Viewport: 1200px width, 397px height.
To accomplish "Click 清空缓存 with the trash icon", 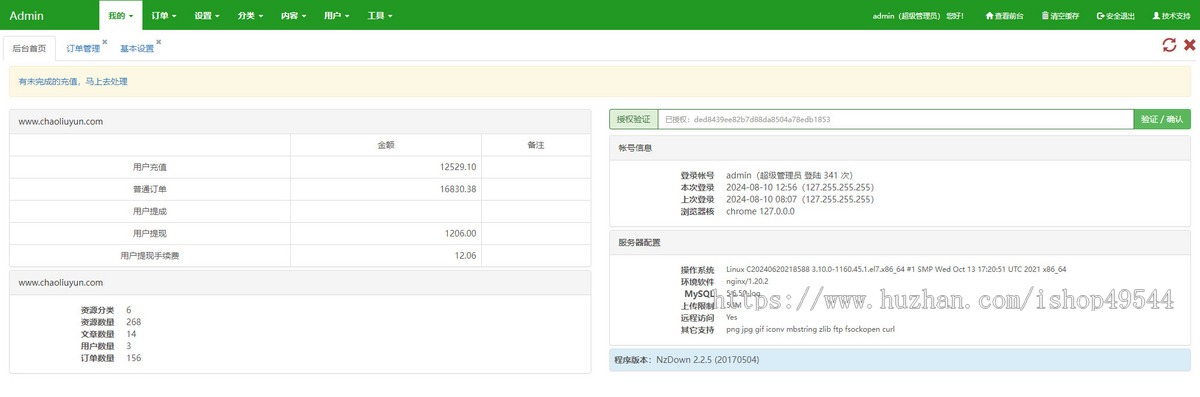I will pyautogui.click(x=1061, y=16).
